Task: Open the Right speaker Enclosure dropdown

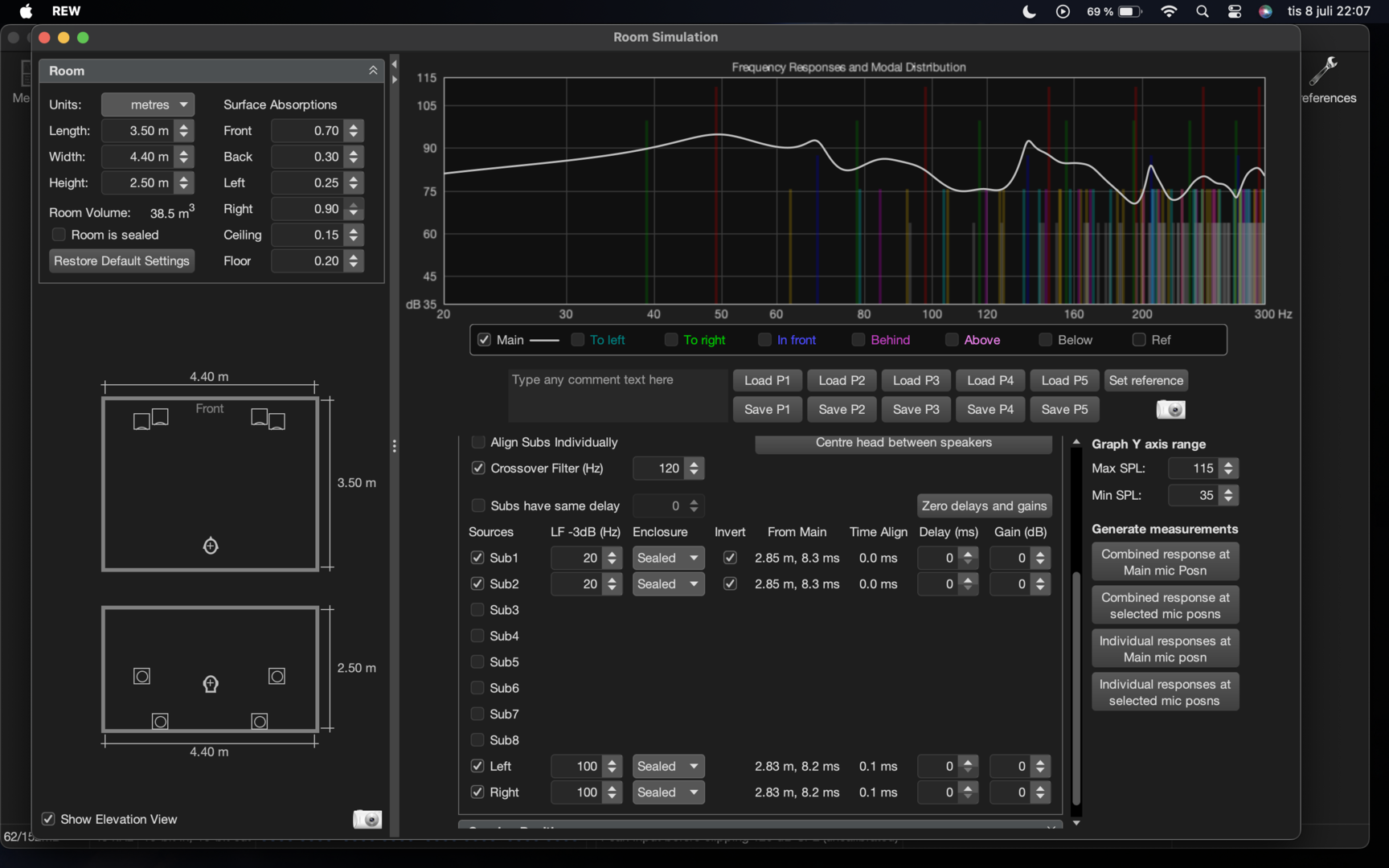Action: tap(668, 792)
